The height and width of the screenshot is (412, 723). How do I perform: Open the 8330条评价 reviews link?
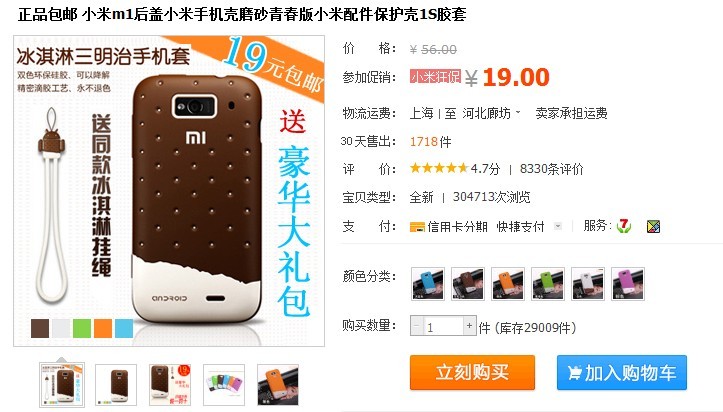coord(551,169)
